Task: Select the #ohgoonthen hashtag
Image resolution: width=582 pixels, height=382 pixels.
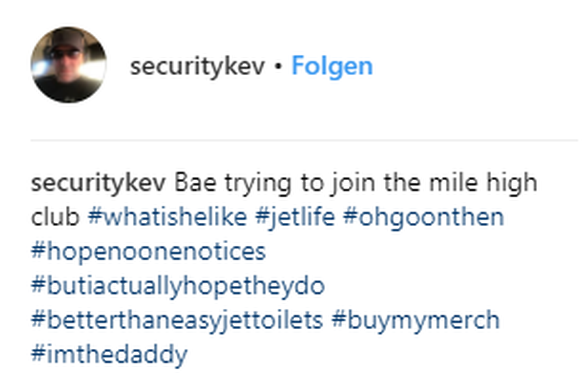Action: (x=424, y=218)
